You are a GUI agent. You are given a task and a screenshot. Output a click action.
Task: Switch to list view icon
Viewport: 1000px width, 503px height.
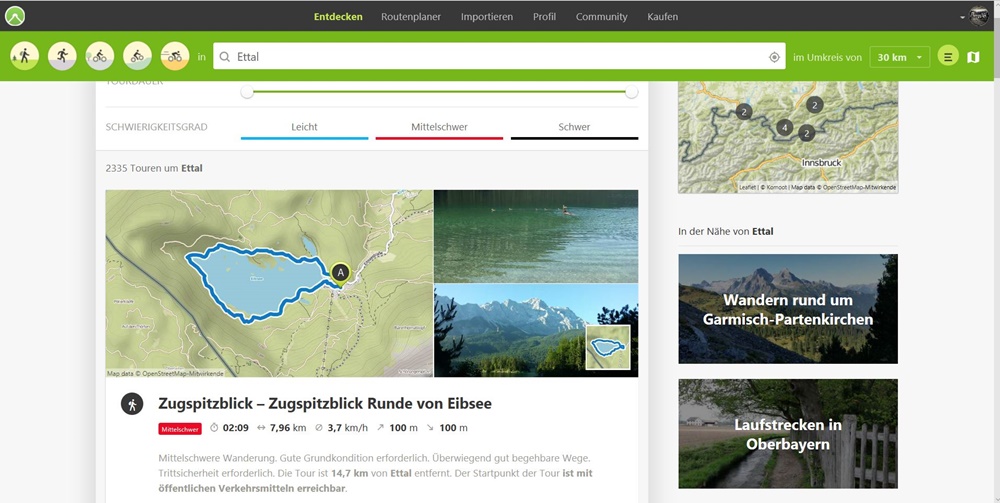(x=948, y=57)
